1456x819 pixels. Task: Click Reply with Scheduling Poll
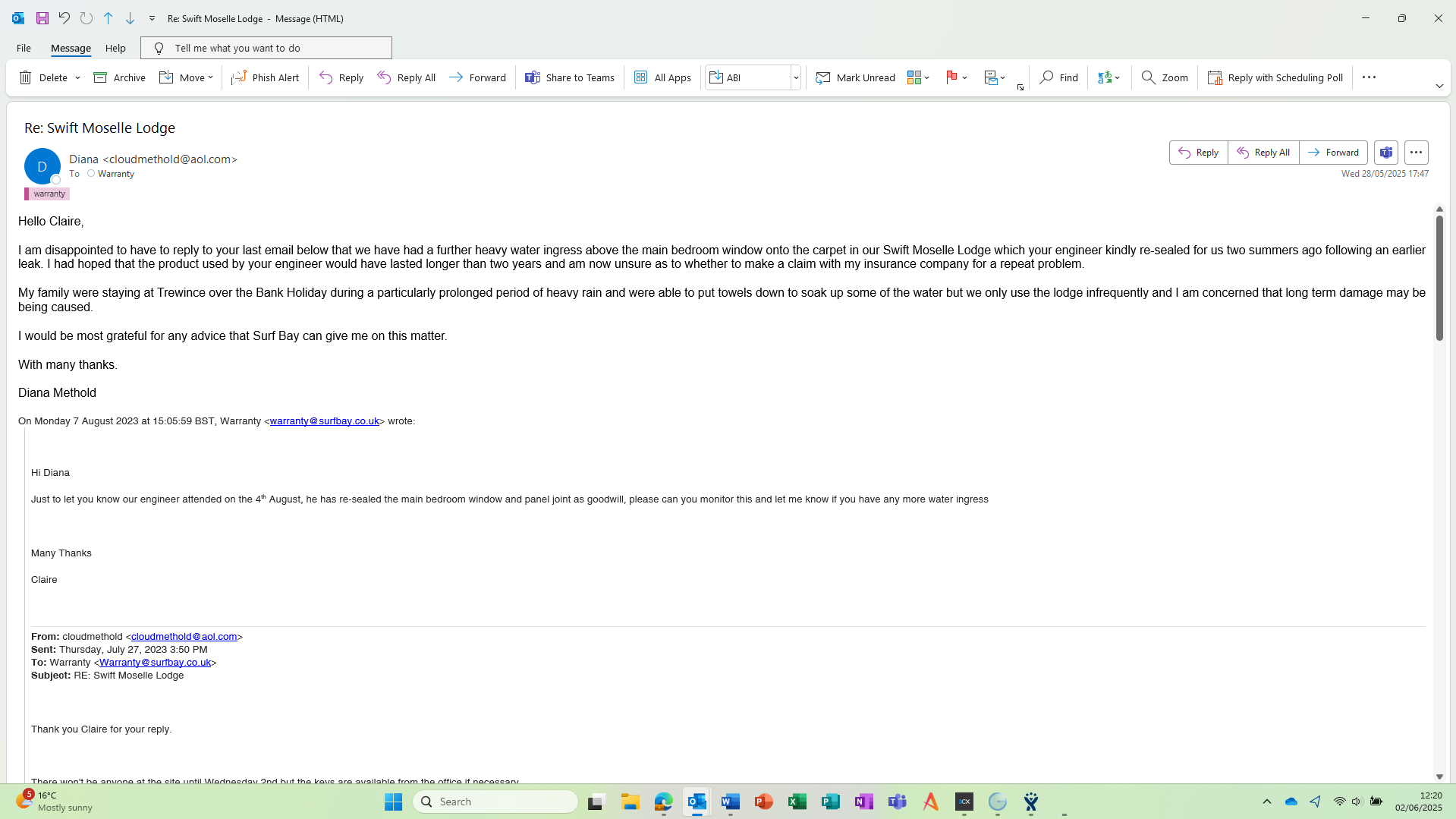point(1275,77)
